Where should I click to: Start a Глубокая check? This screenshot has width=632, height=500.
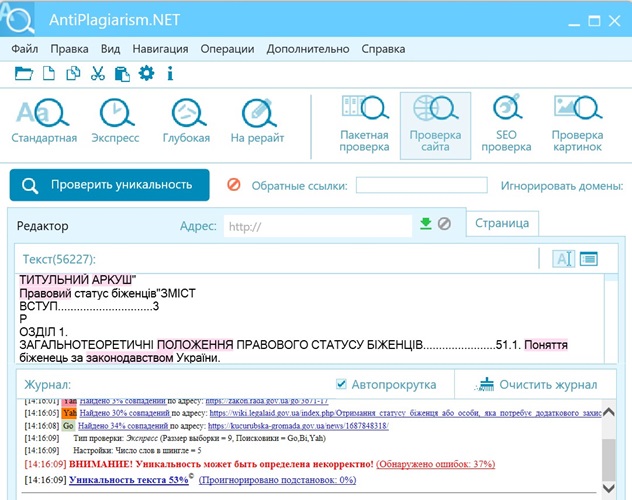point(186,121)
